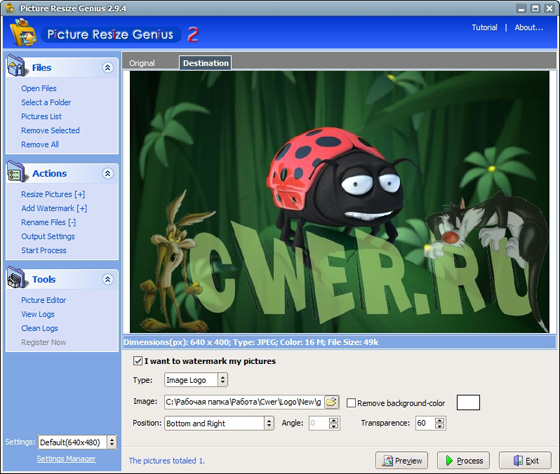Viewport: 560px width, 474px height.
Task: Click the Image path input field
Action: [244, 402]
